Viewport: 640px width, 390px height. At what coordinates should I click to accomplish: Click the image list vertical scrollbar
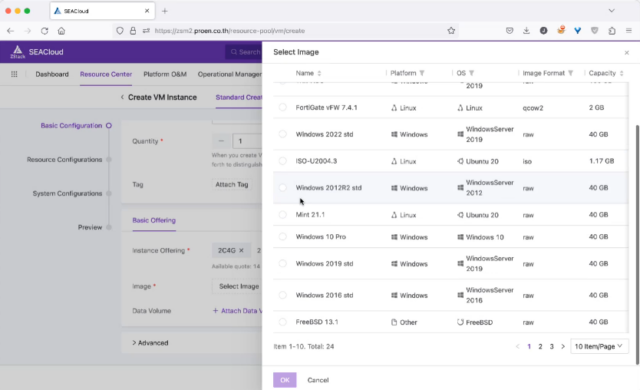pos(637,244)
